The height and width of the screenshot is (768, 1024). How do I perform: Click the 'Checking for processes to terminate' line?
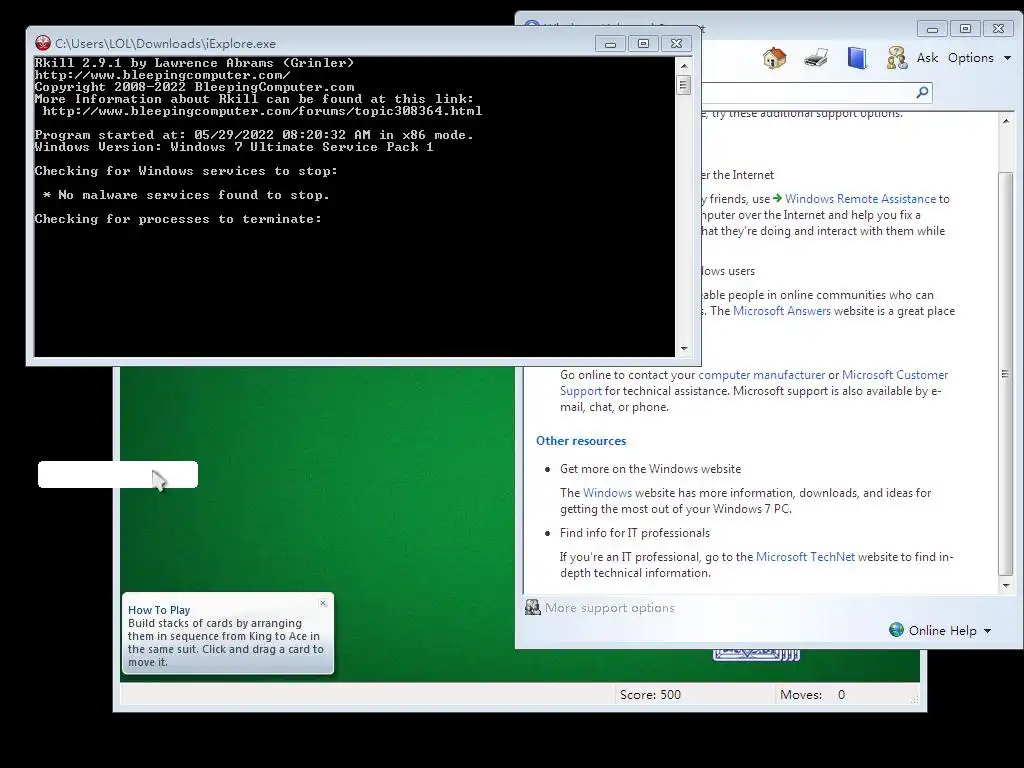click(178, 219)
